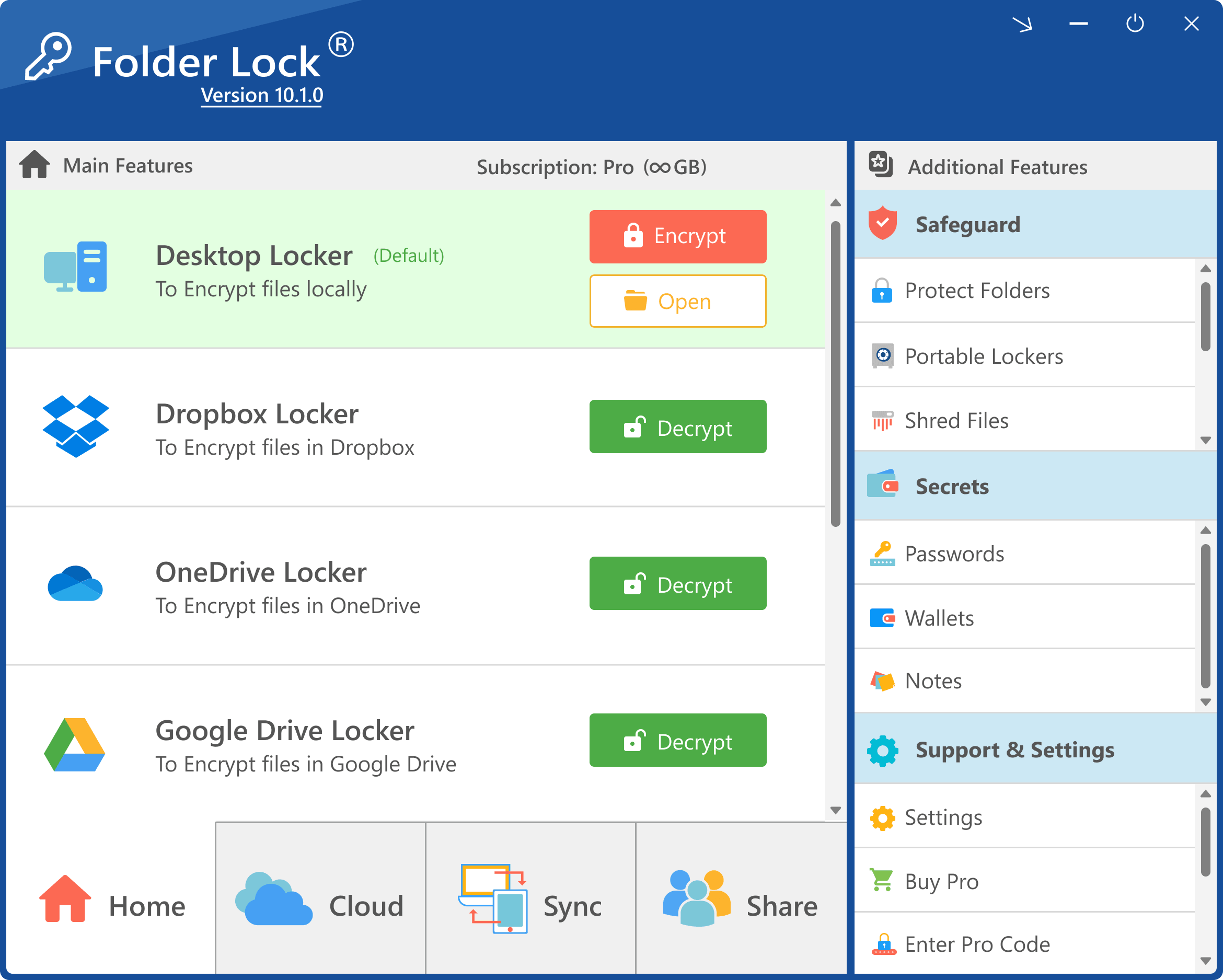1223x980 pixels.
Task: Select the Google Drive logo icon
Action: pos(75,745)
